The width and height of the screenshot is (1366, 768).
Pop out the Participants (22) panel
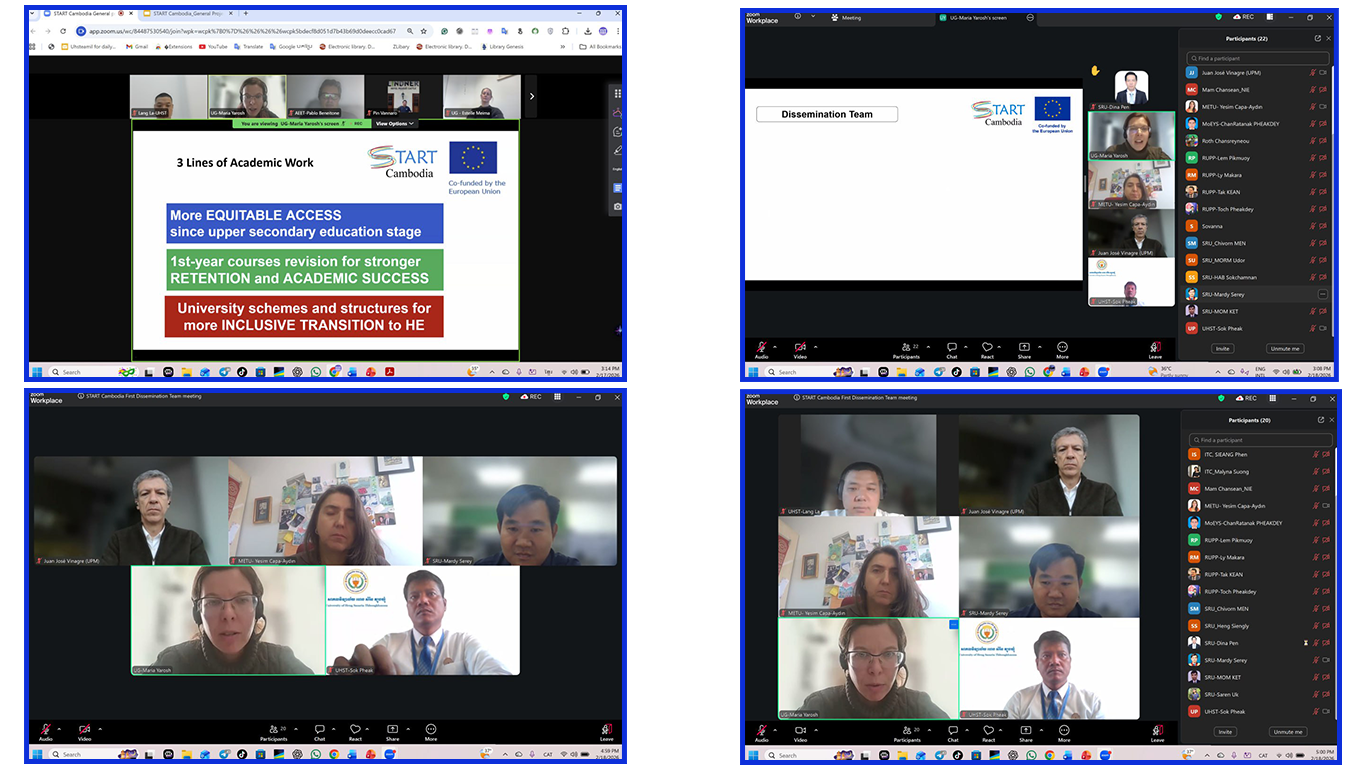[1317, 38]
